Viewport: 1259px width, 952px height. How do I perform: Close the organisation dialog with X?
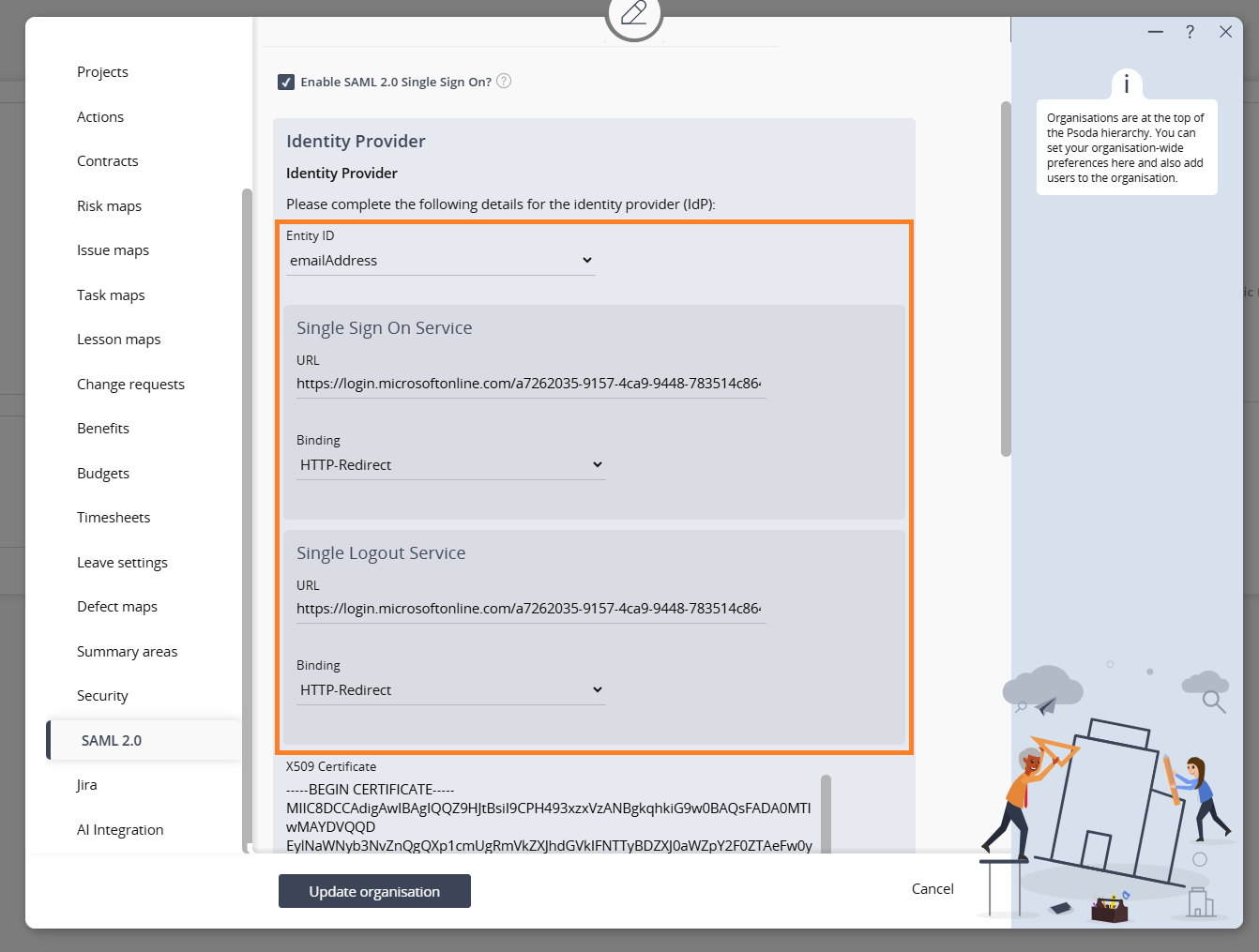pyautogui.click(x=1225, y=32)
